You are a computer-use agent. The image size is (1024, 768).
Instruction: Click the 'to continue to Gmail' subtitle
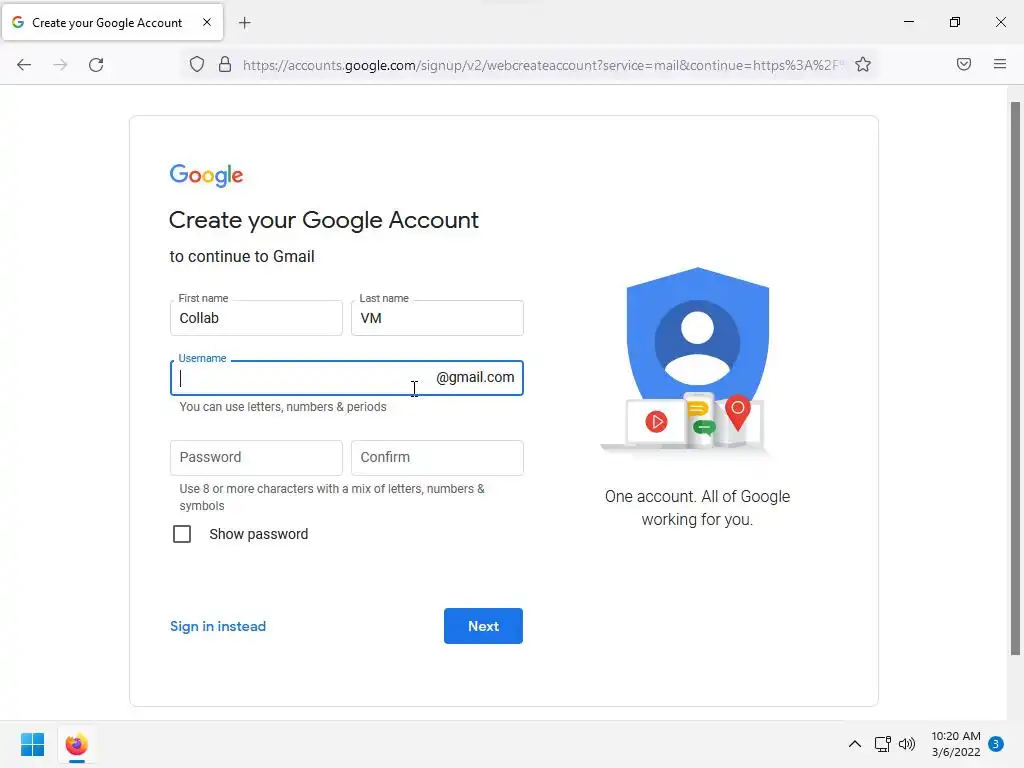pos(242,257)
